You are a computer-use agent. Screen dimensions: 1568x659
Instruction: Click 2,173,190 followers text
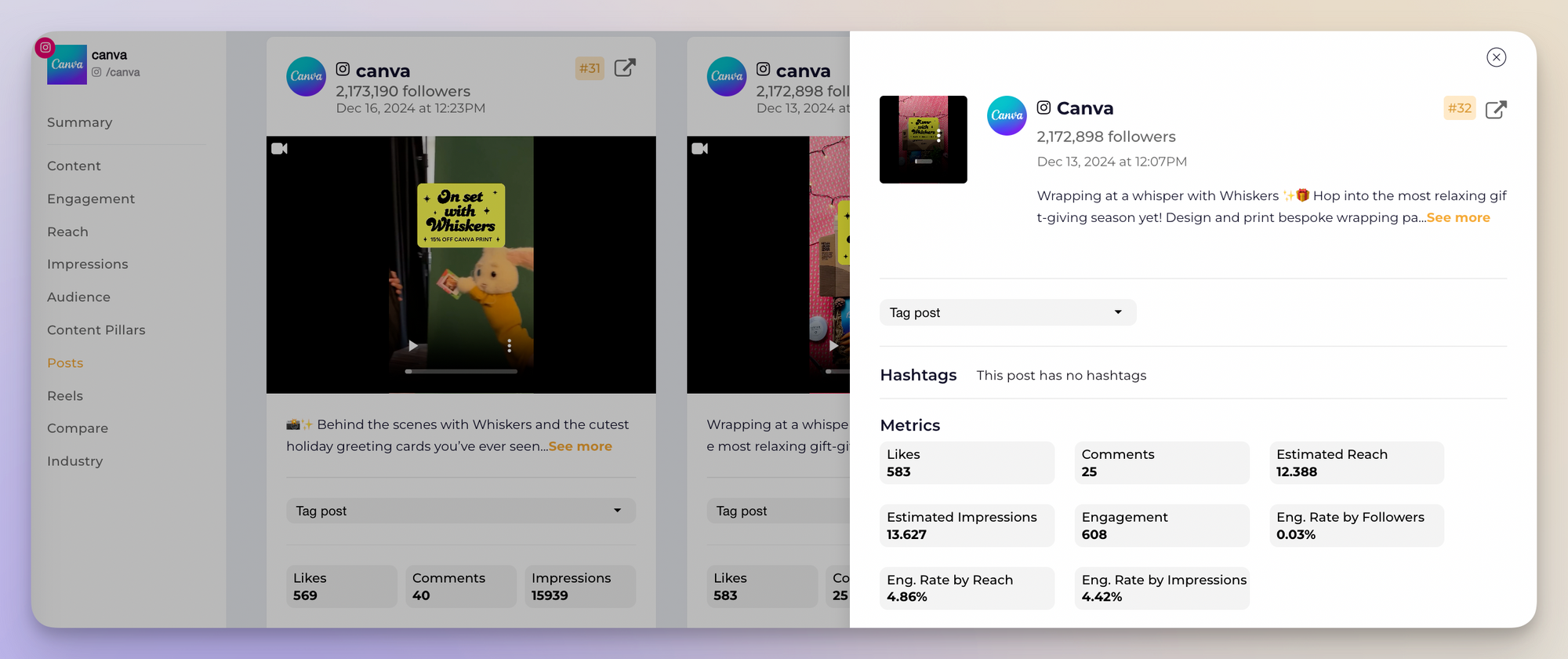[x=403, y=92]
